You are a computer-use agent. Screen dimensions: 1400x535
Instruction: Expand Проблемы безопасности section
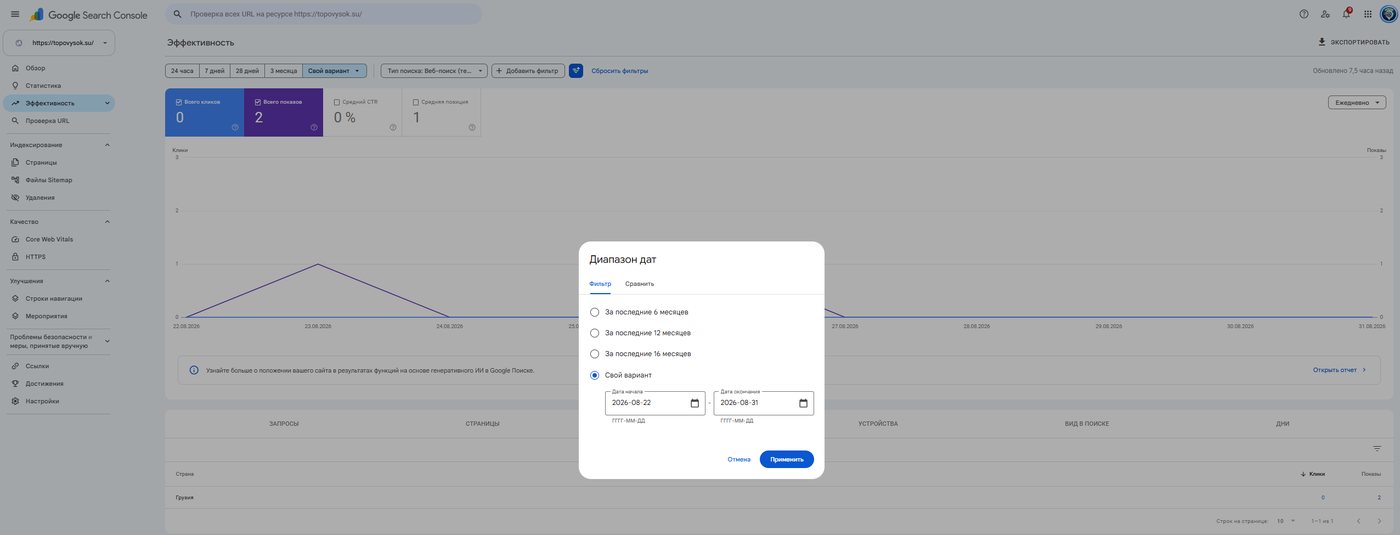(x=107, y=341)
